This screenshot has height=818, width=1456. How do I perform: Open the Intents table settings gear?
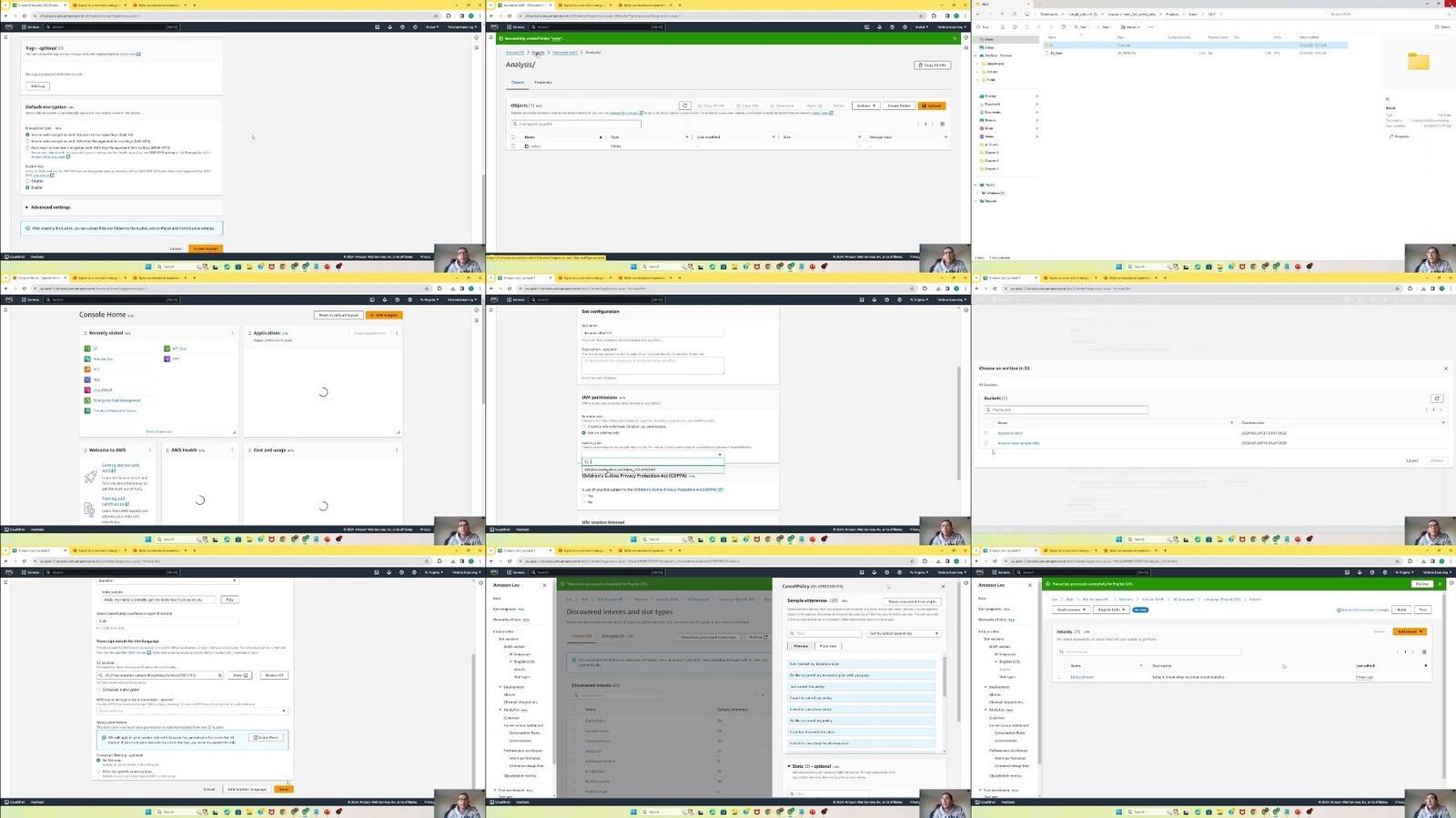(x=1424, y=651)
